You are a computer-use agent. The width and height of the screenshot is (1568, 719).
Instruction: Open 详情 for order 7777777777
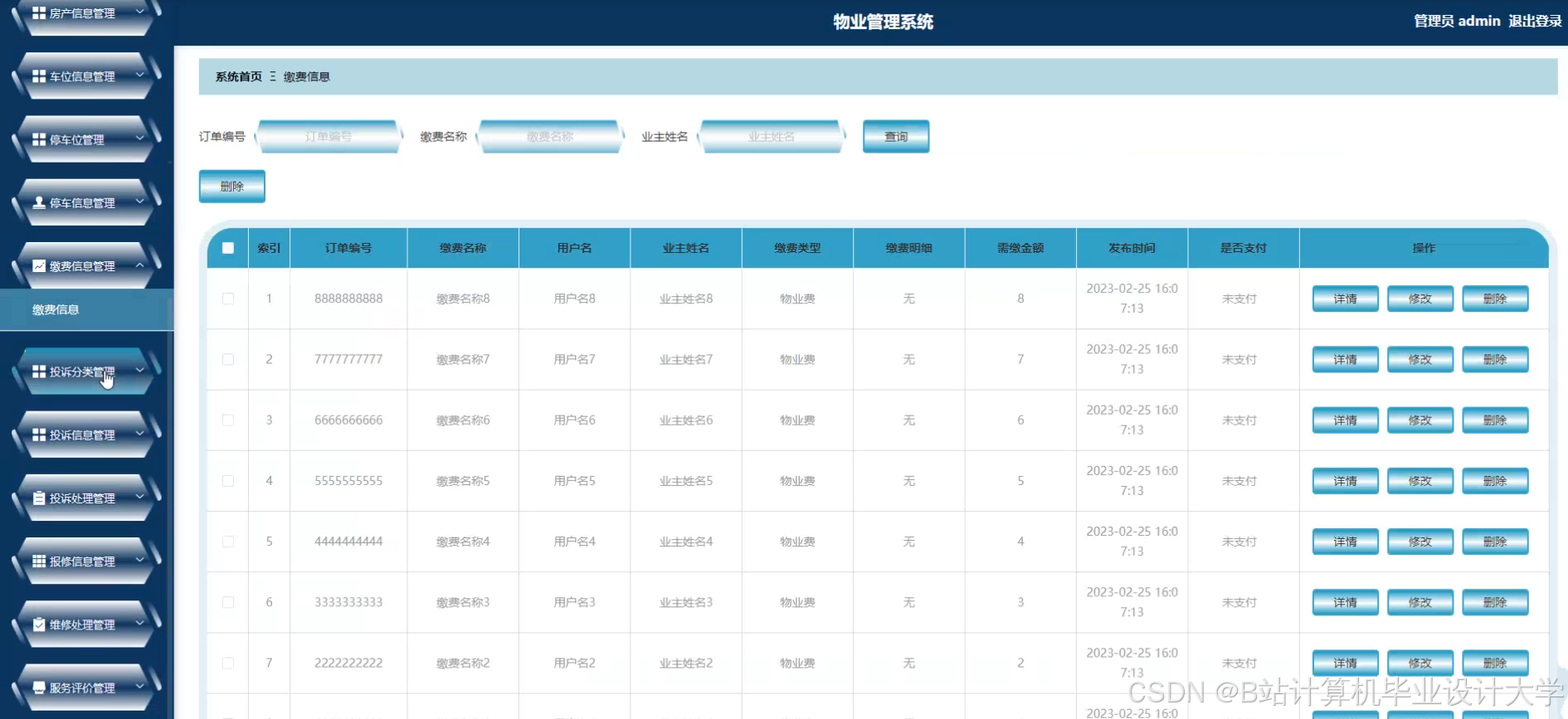pos(1346,359)
